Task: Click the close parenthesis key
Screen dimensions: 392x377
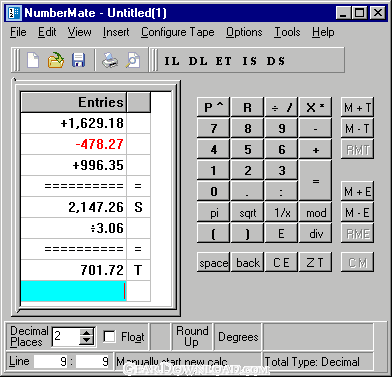Action: [247, 233]
